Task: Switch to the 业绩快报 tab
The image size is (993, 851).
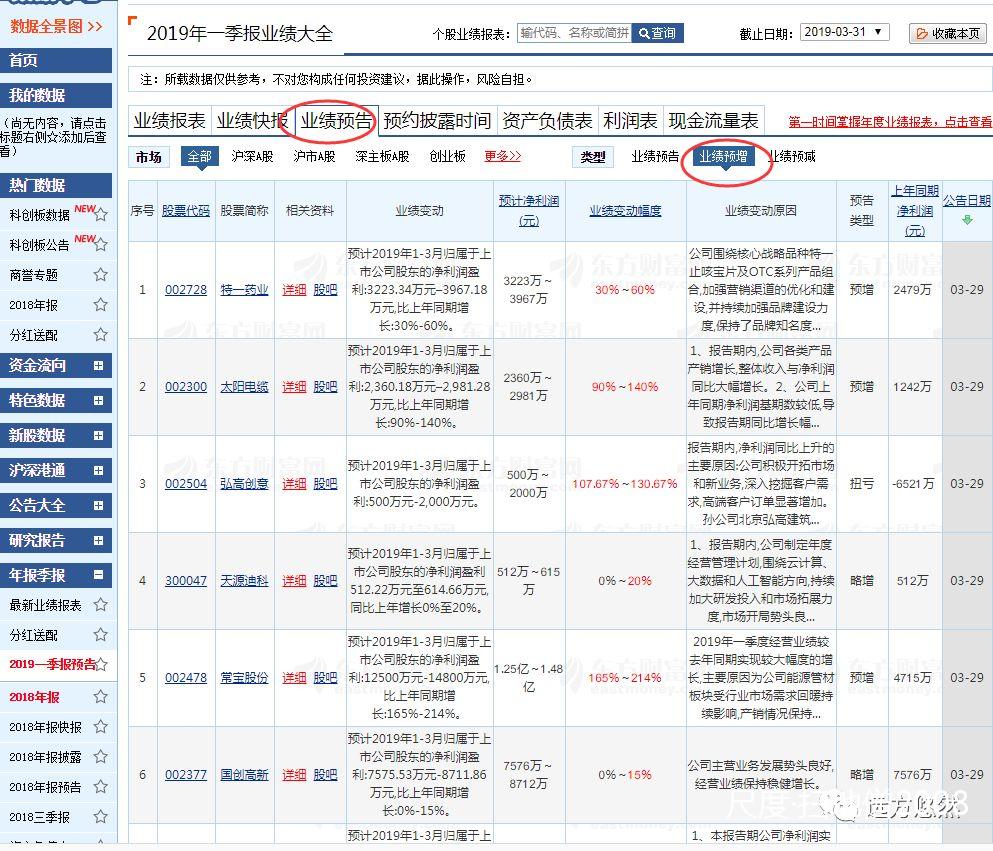Action: coord(253,120)
